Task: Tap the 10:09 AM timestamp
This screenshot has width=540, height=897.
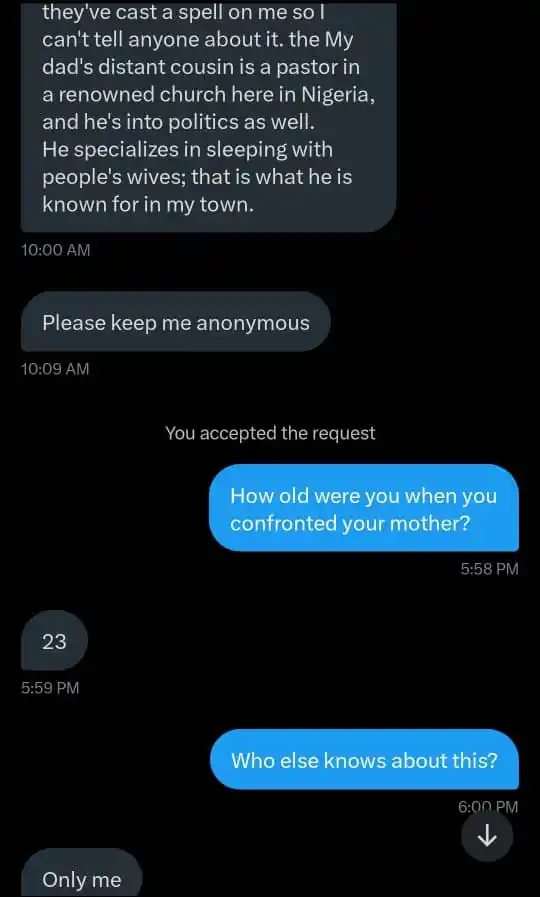Action: point(55,369)
